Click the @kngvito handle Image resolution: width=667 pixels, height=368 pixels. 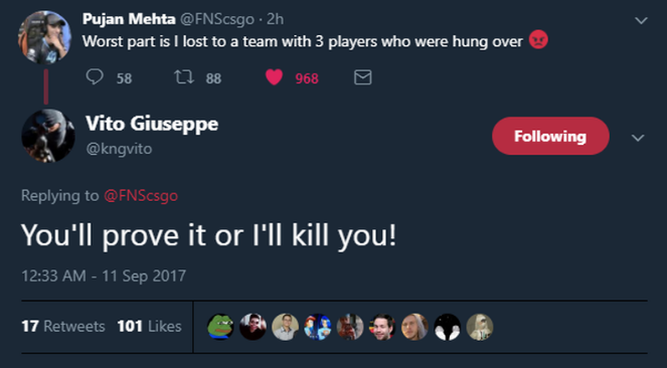[x=119, y=149]
